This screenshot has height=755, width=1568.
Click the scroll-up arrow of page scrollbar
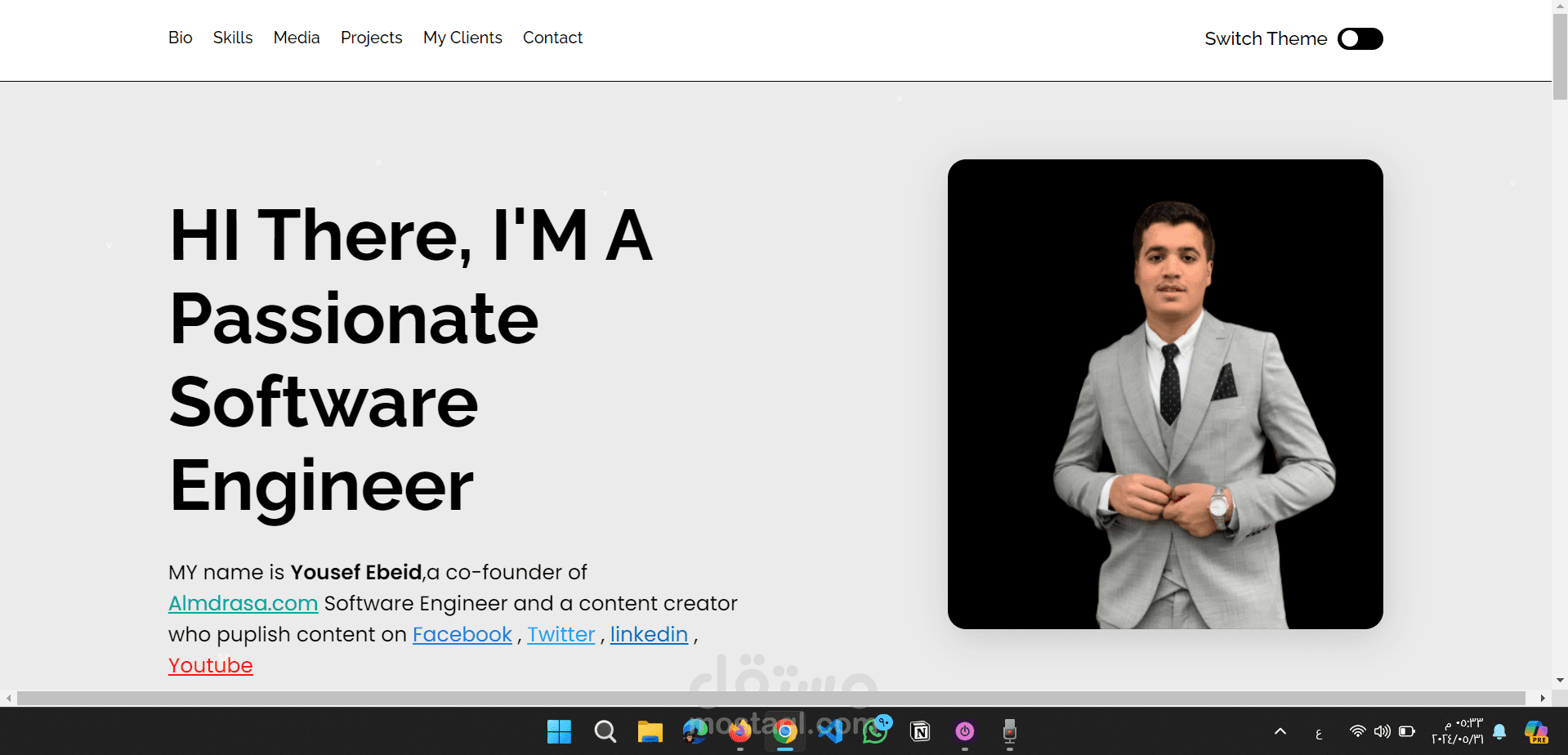click(1560, 5)
